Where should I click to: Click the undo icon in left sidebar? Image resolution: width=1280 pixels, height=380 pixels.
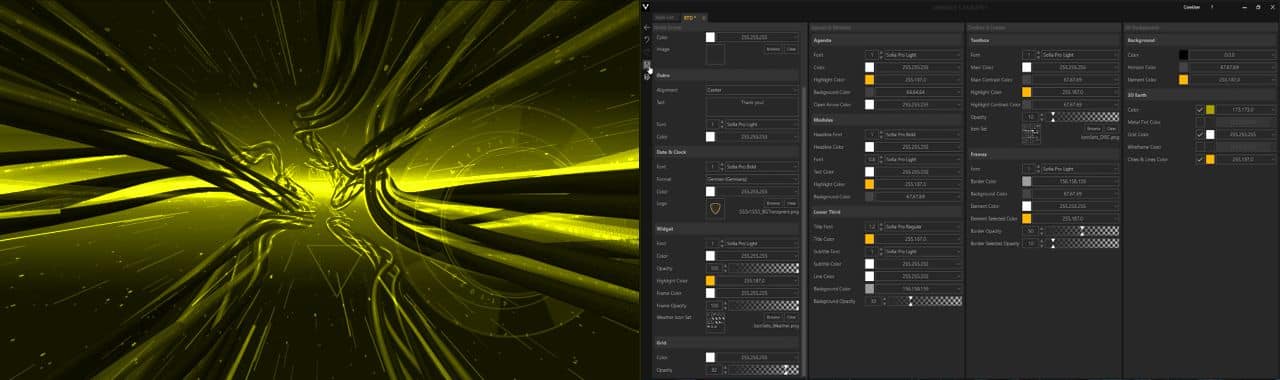click(x=647, y=39)
